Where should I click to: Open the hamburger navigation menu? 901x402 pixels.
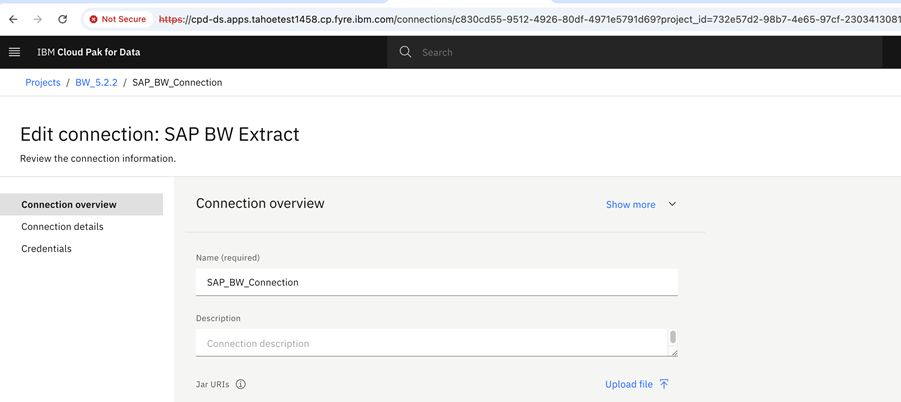14,52
